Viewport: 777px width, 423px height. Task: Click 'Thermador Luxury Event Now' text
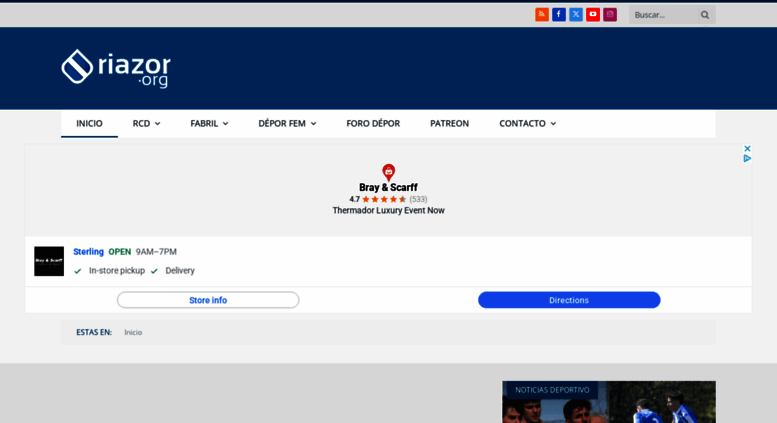388,211
